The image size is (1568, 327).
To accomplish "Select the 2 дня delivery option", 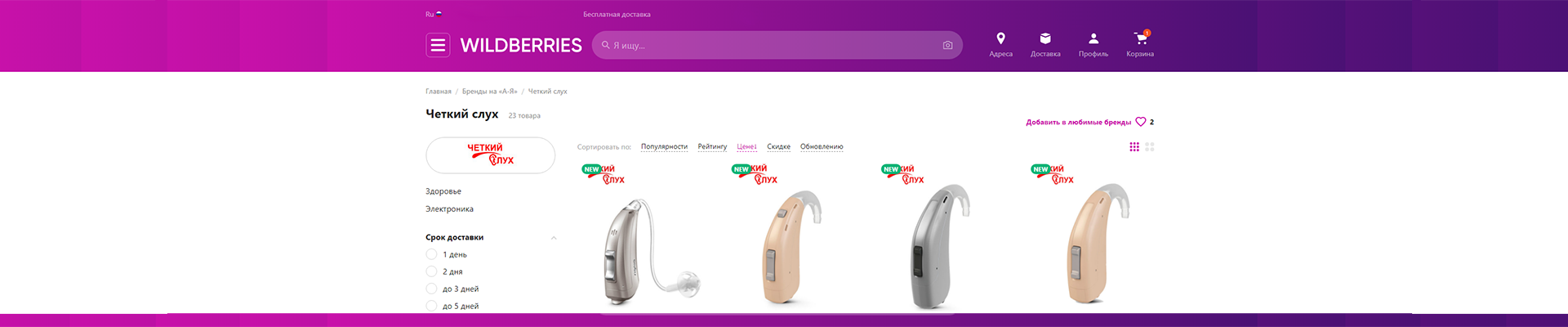I will pyautogui.click(x=432, y=271).
